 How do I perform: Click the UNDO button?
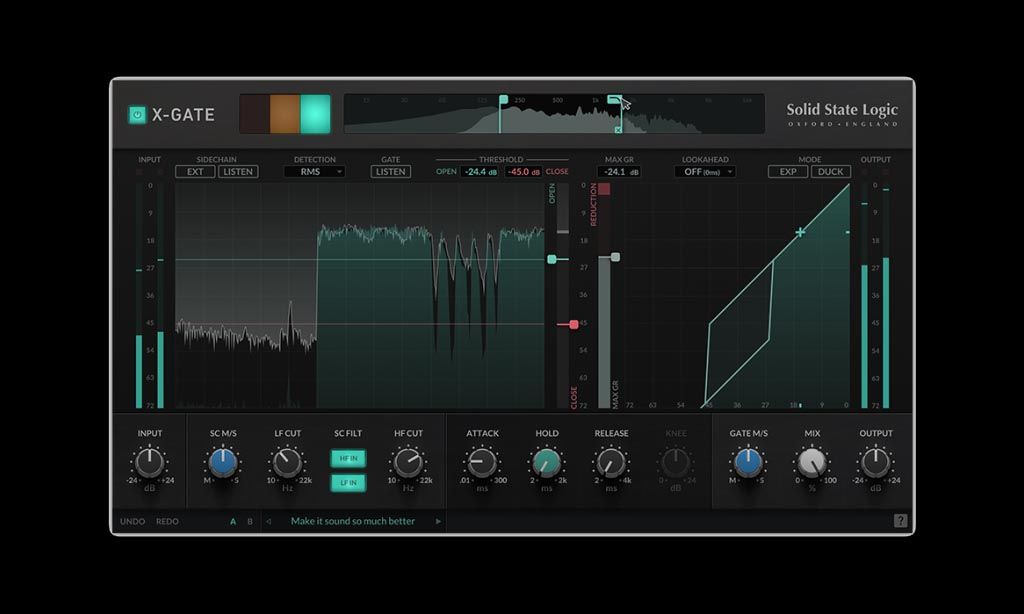tap(133, 521)
